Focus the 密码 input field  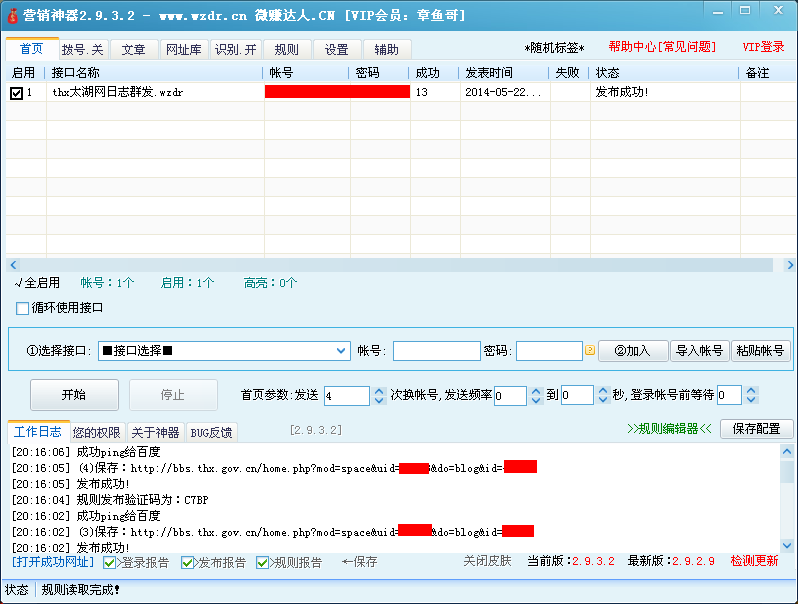pos(549,351)
